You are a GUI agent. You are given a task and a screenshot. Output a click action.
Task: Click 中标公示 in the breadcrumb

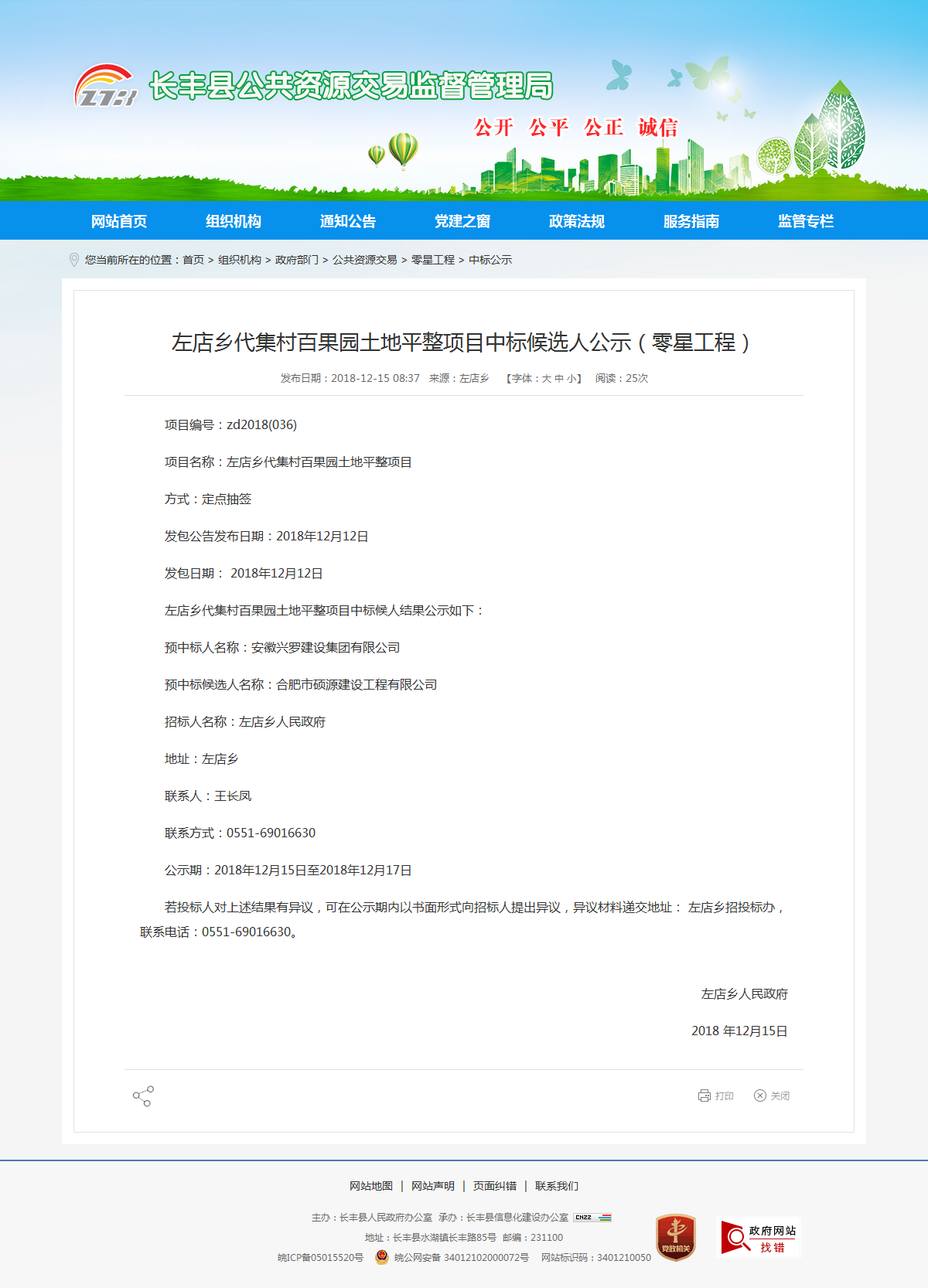pos(490,260)
